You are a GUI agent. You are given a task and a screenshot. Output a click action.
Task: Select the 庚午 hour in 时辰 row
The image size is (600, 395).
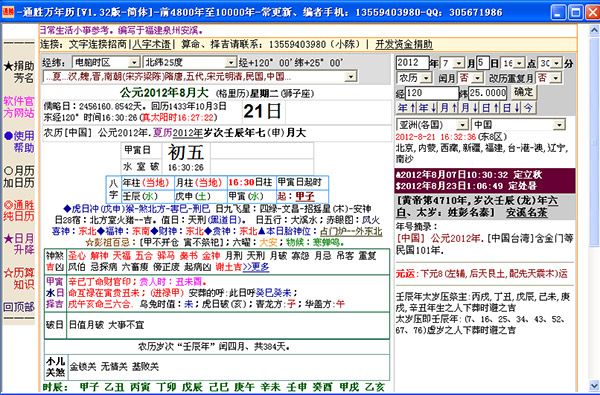245,387
